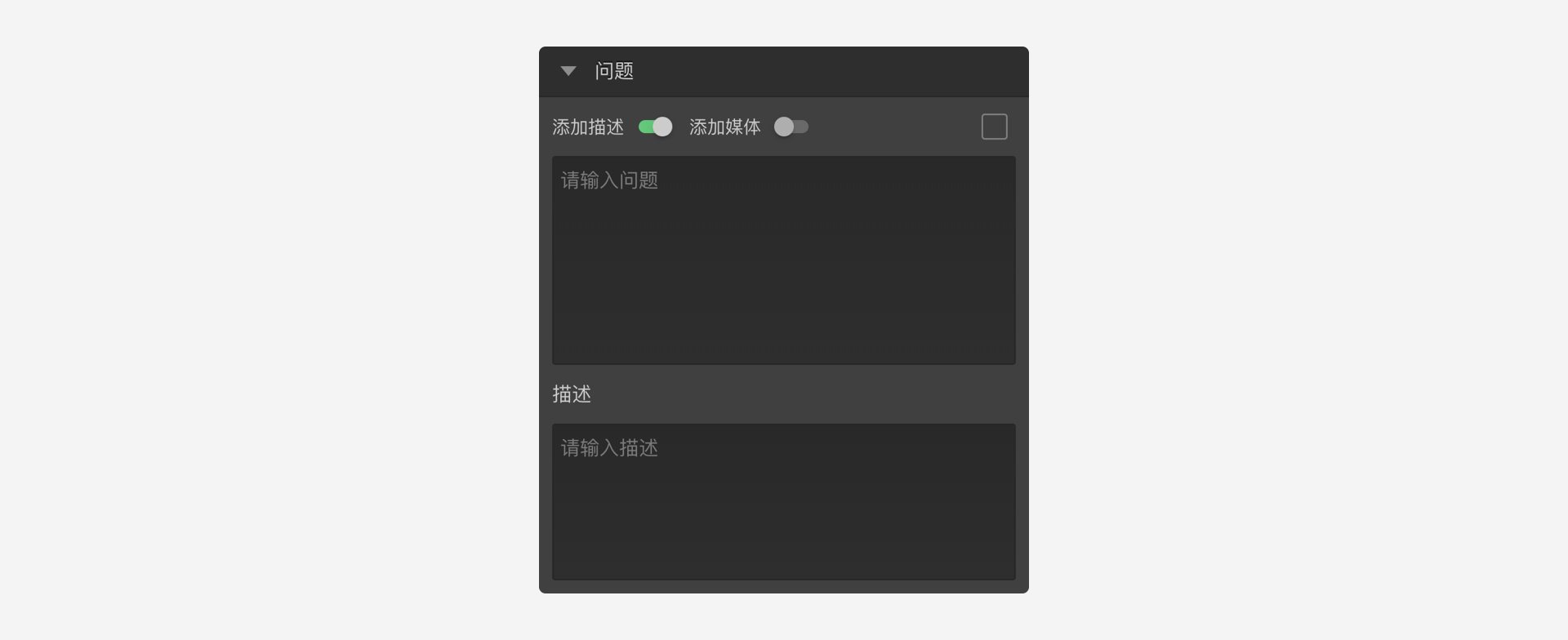
Task: Click the gray knob of 添加媒体 switch
Action: (784, 127)
